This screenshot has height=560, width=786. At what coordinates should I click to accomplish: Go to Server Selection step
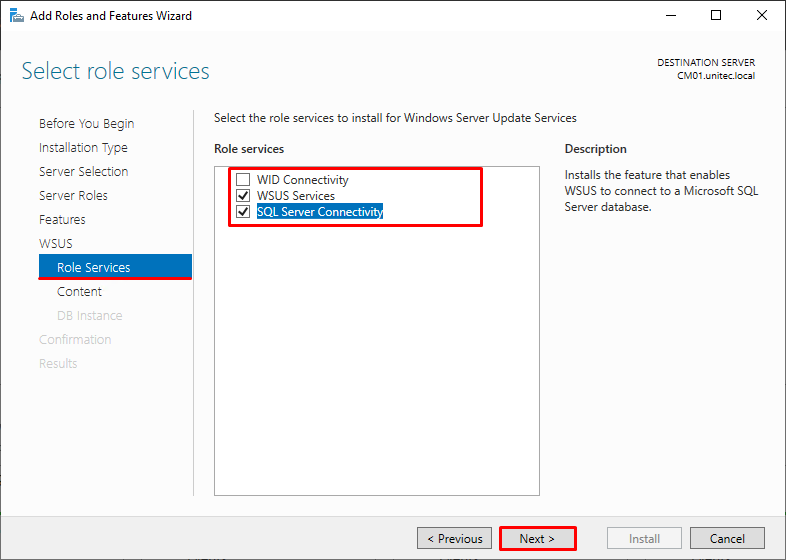tap(84, 171)
